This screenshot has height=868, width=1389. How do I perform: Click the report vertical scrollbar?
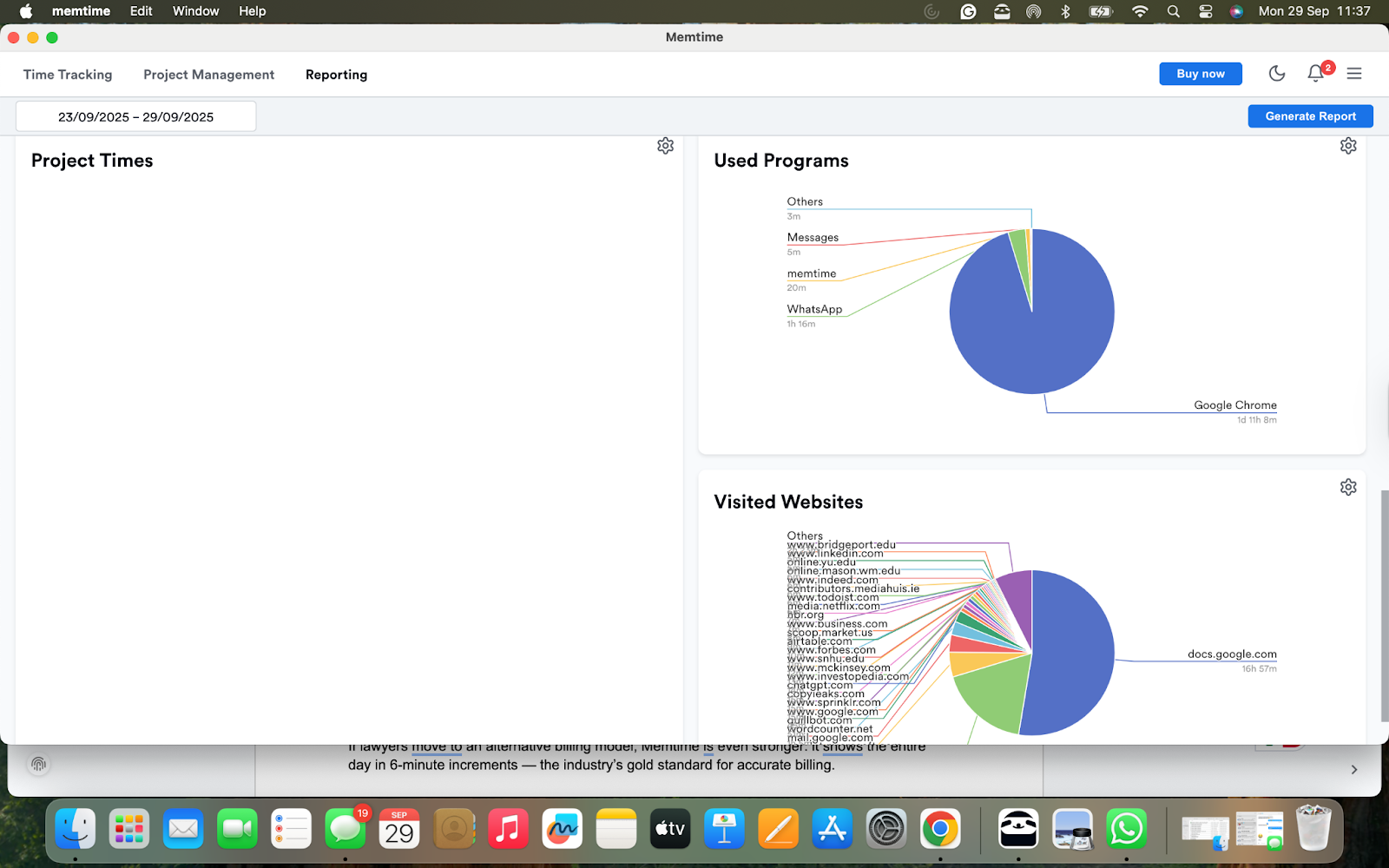[1384, 606]
